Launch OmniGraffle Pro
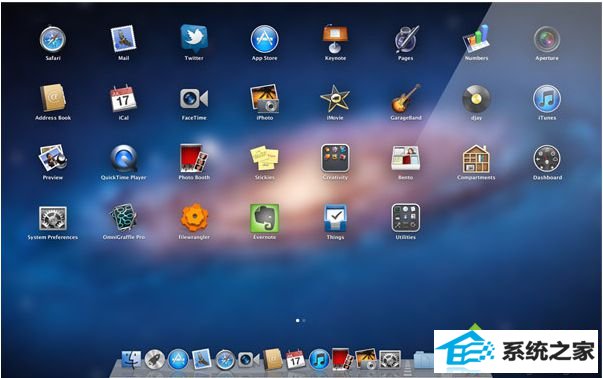 (123, 218)
